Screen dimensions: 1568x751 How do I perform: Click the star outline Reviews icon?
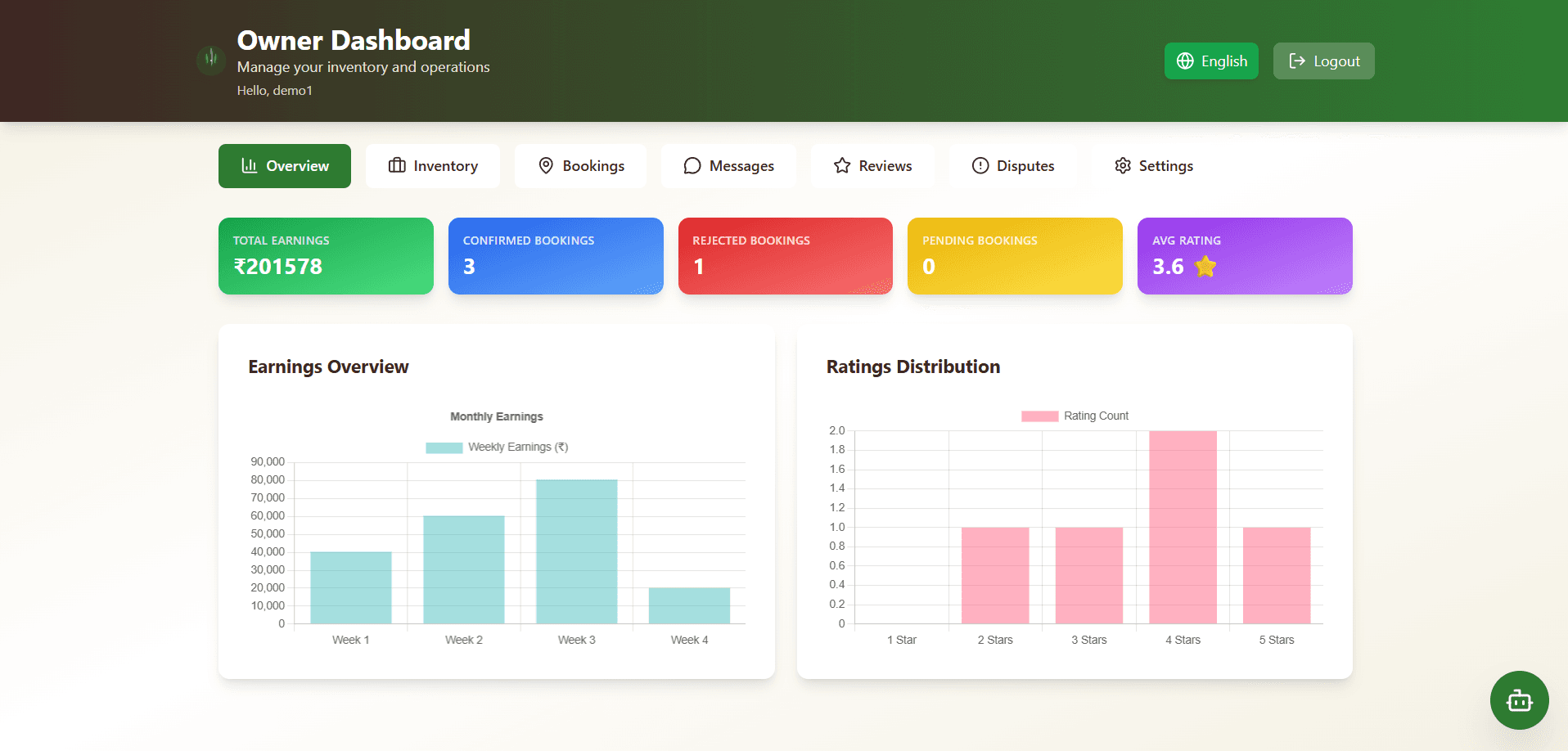(842, 166)
